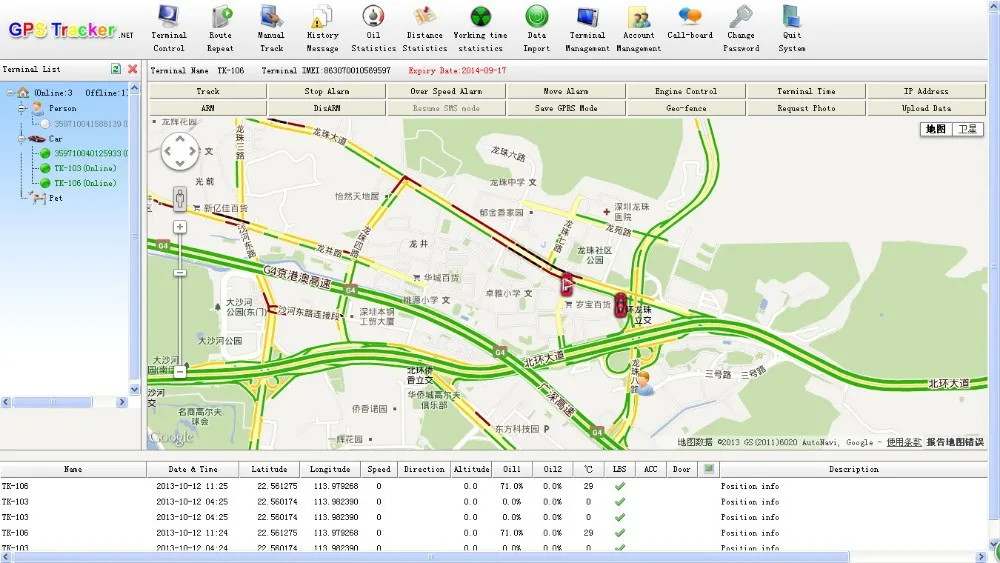Click Save GPRS Mode button

click(x=566, y=108)
